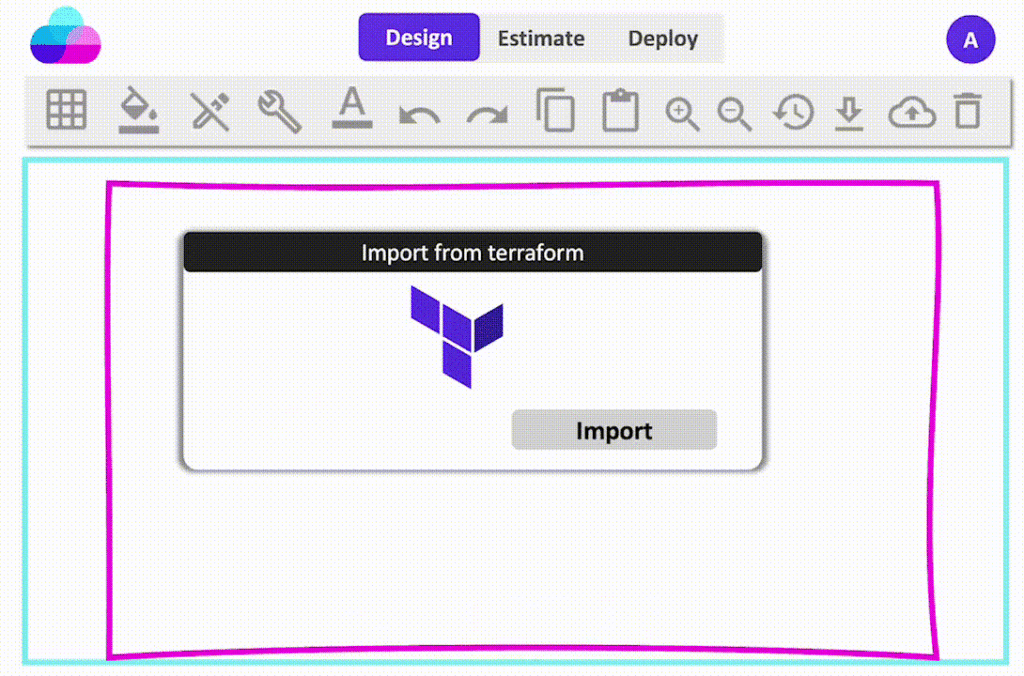1024x676 pixels.
Task: Click the Import from terraform title bar
Action: (x=473, y=252)
